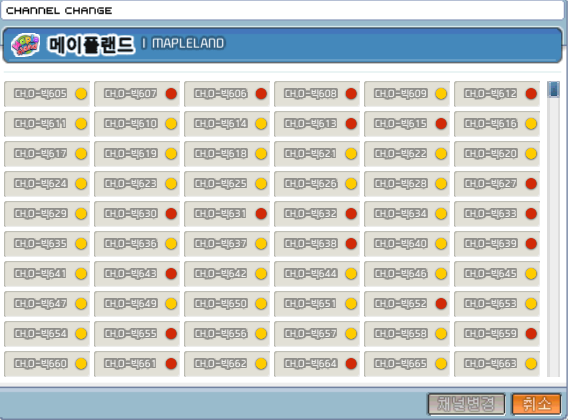Viewport: 568px width, 420px height.
Task: Choose channel CH.0-빅616
Action: pyautogui.click(x=497, y=124)
